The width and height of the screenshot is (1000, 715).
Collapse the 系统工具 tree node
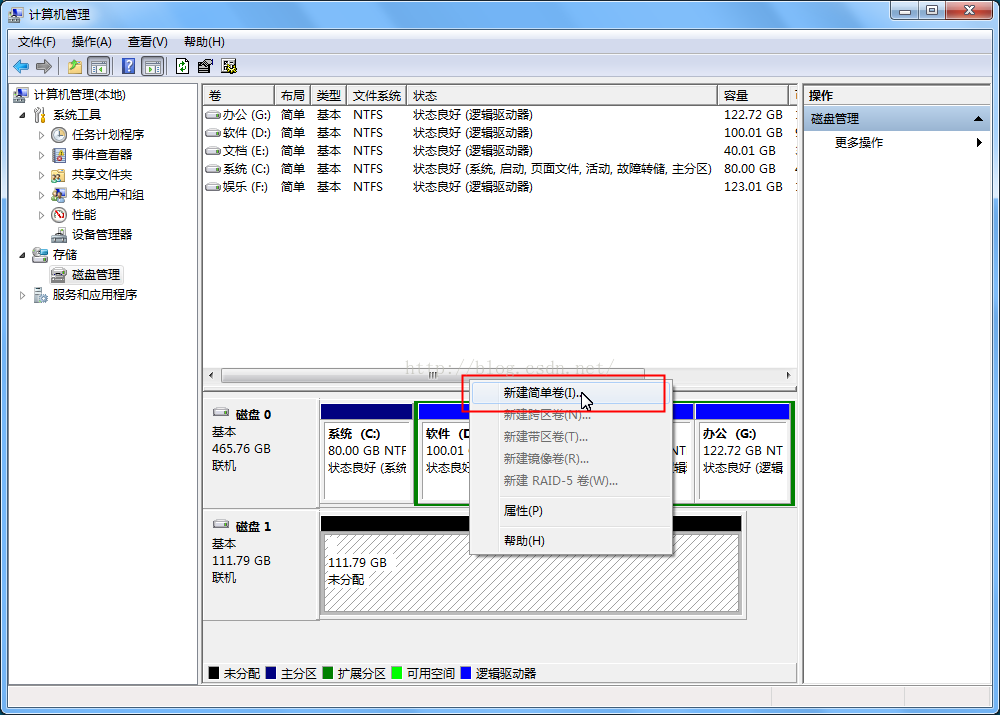[23, 115]
